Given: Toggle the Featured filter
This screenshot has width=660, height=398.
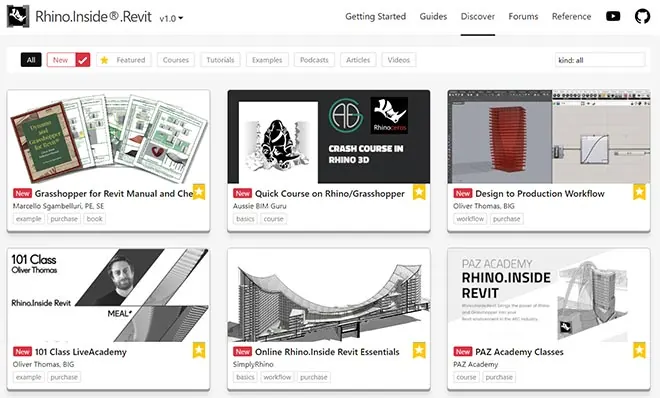Looking at the screenshot, I should [123, 60].
